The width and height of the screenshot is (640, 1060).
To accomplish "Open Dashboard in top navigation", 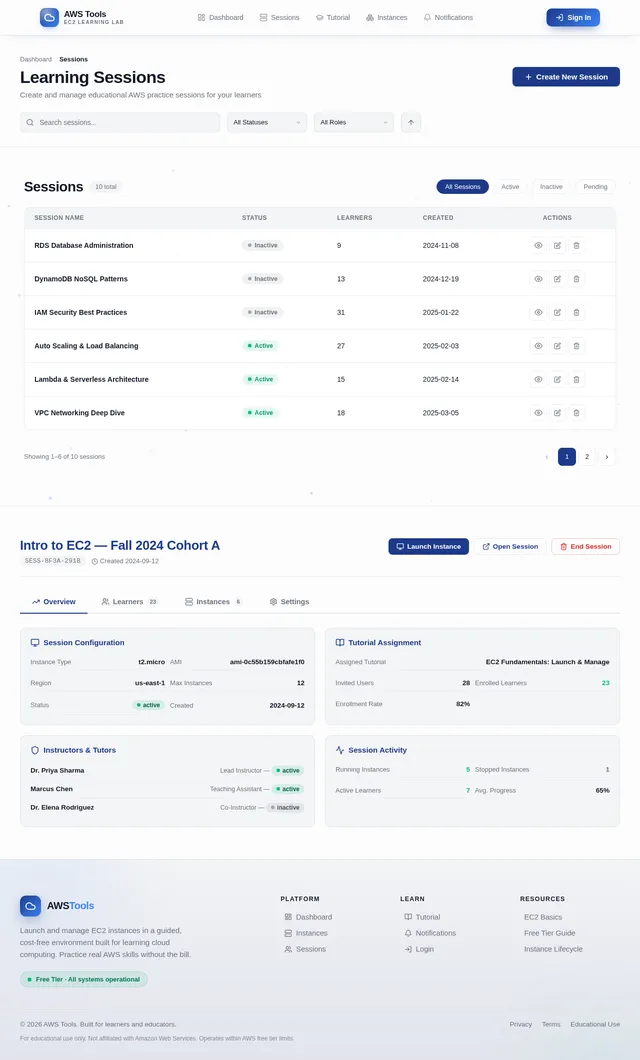I will (x=220, y=18).
